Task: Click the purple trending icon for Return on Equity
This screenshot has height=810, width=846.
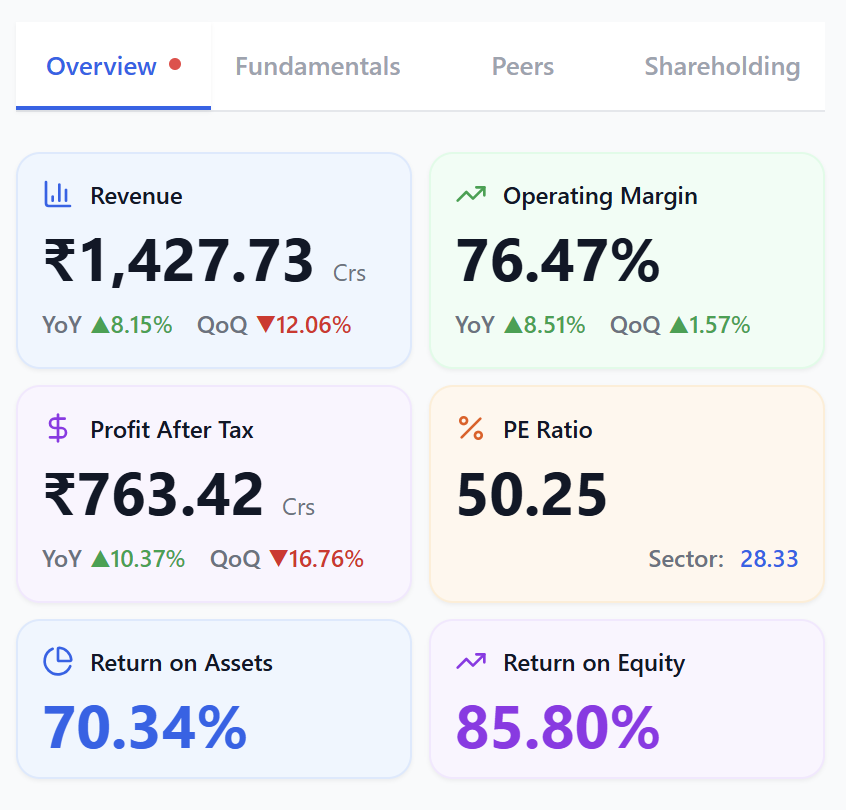Action: (x=471, y=661)
